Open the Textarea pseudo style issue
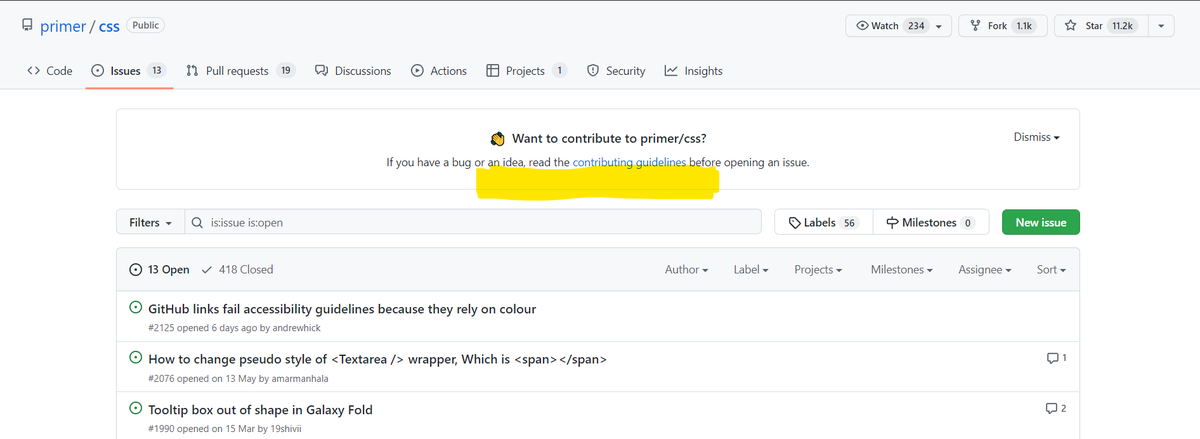The image size is (1200, 439). (377, 359)
